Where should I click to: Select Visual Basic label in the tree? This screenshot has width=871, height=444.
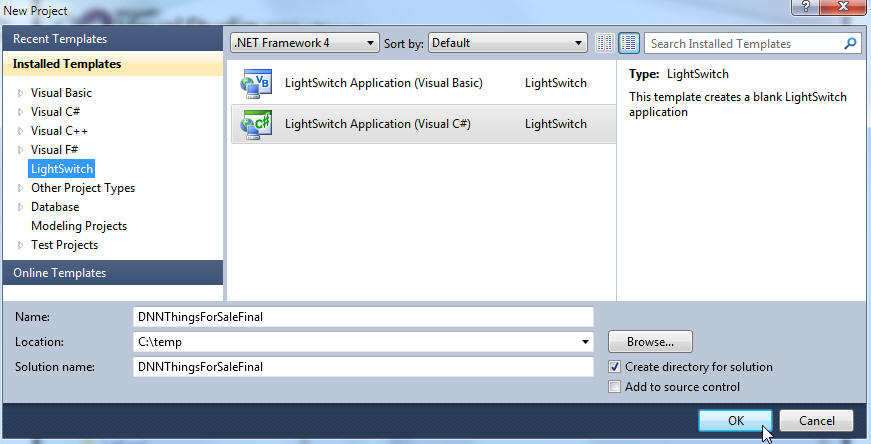61,93
